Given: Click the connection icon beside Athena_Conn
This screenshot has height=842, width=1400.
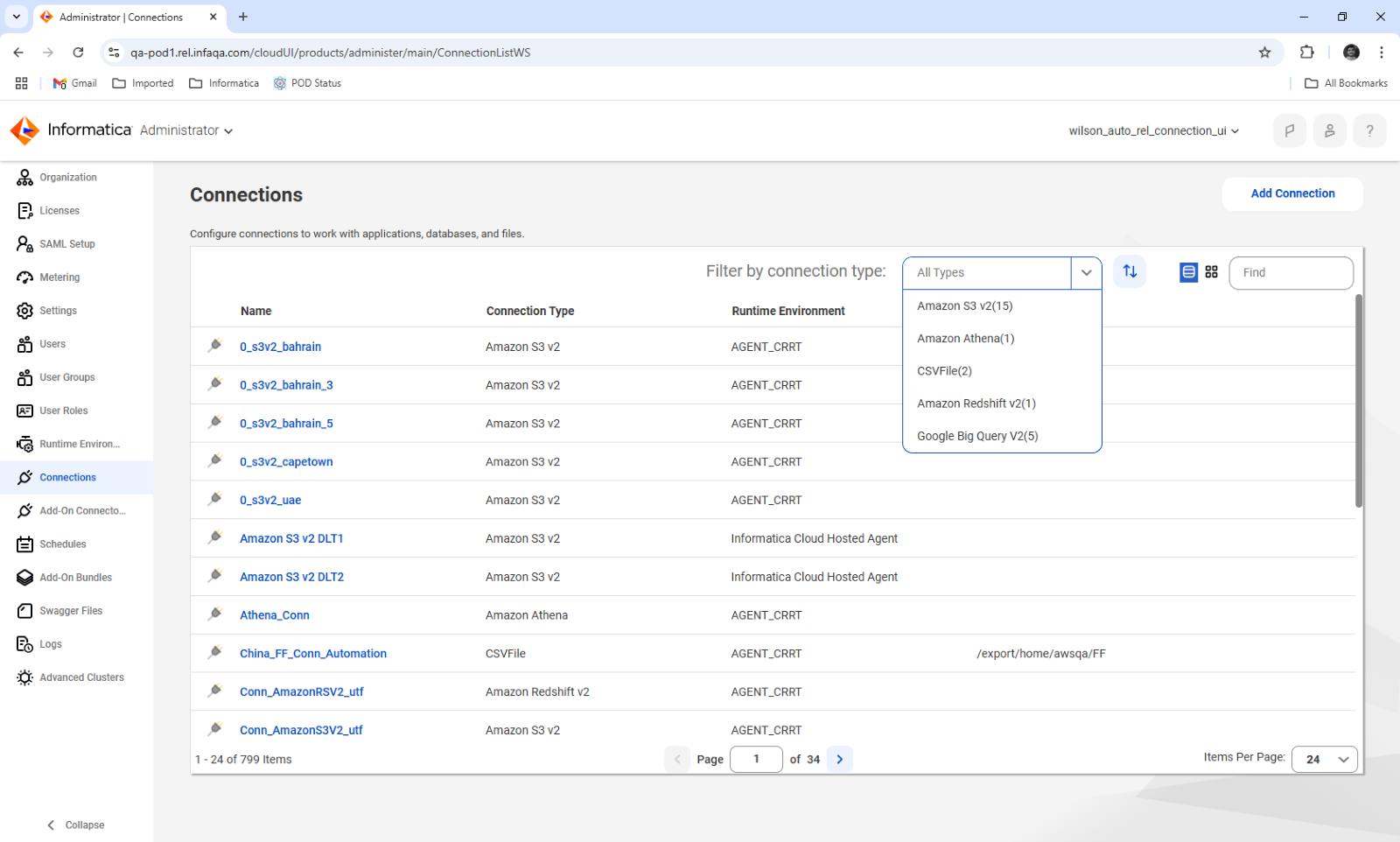Looking at the screenshot, I should point(214,614).
